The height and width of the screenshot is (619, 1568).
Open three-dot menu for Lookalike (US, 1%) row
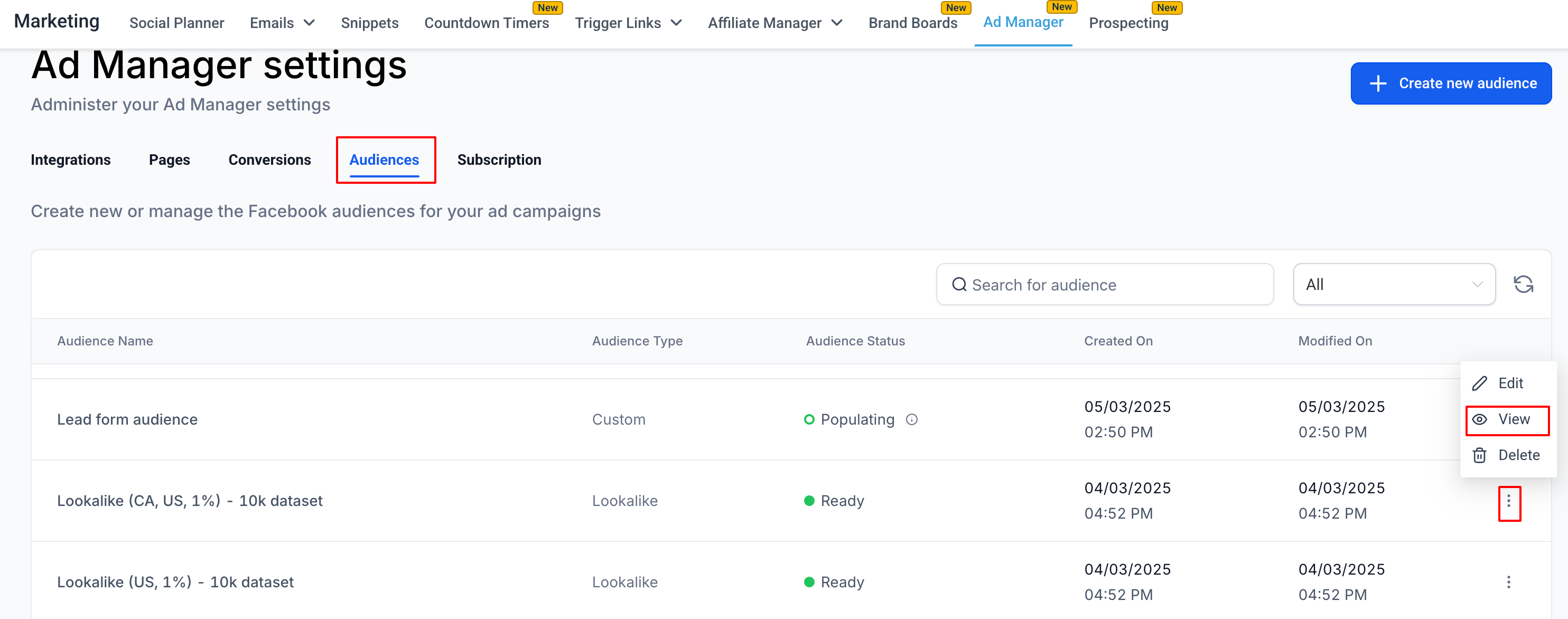[x=1508, y=582]
